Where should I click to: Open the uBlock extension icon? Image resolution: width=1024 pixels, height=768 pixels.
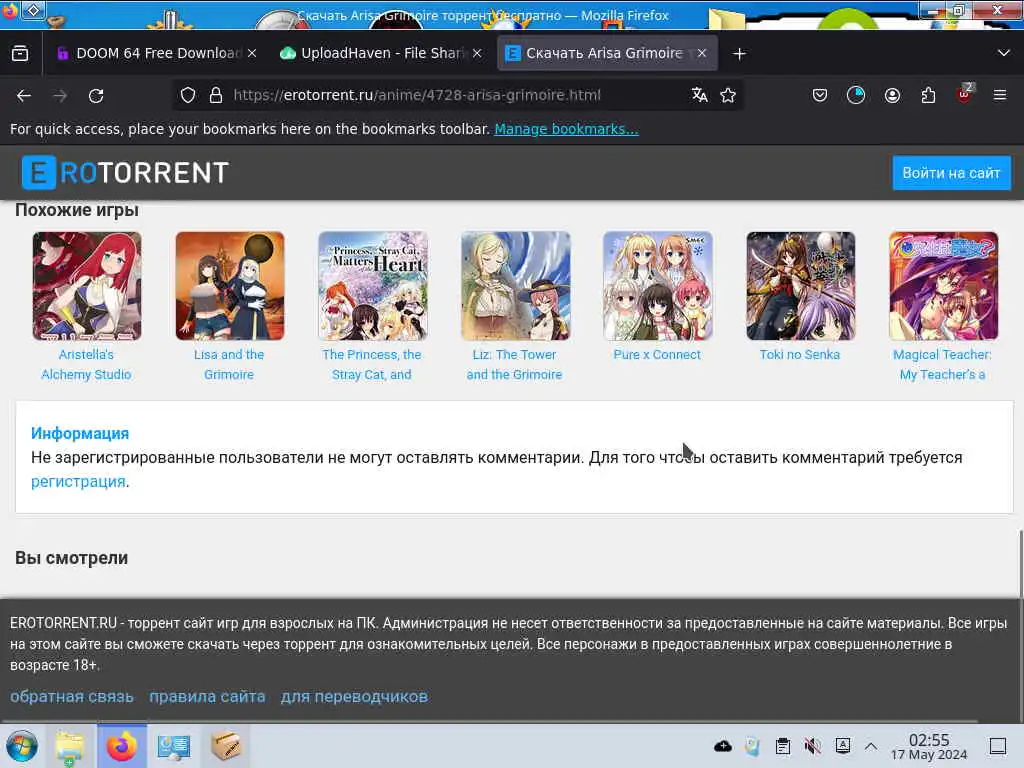pyautogui.click(x=964, y=94)
